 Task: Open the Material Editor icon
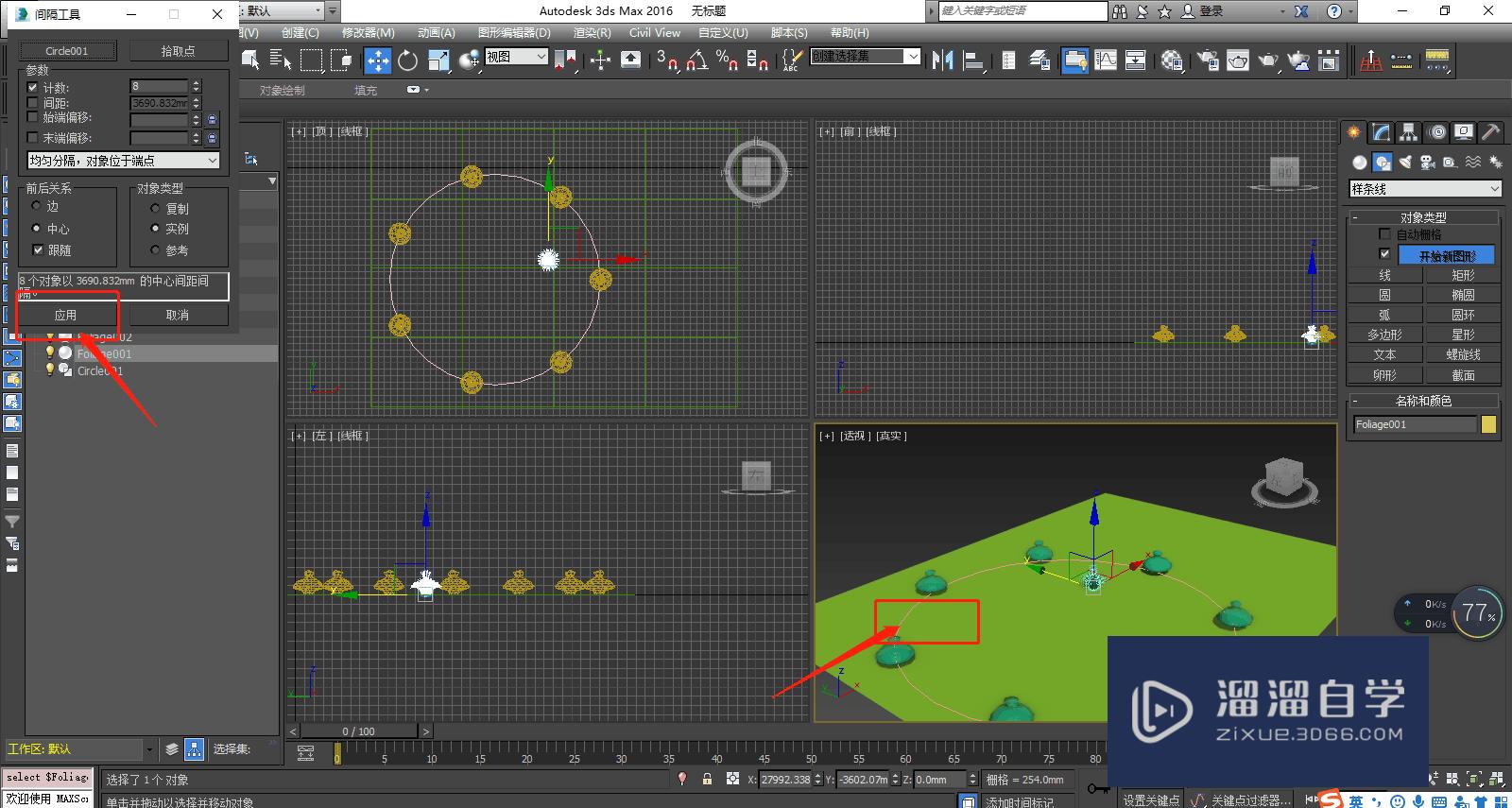[1172, 60]
